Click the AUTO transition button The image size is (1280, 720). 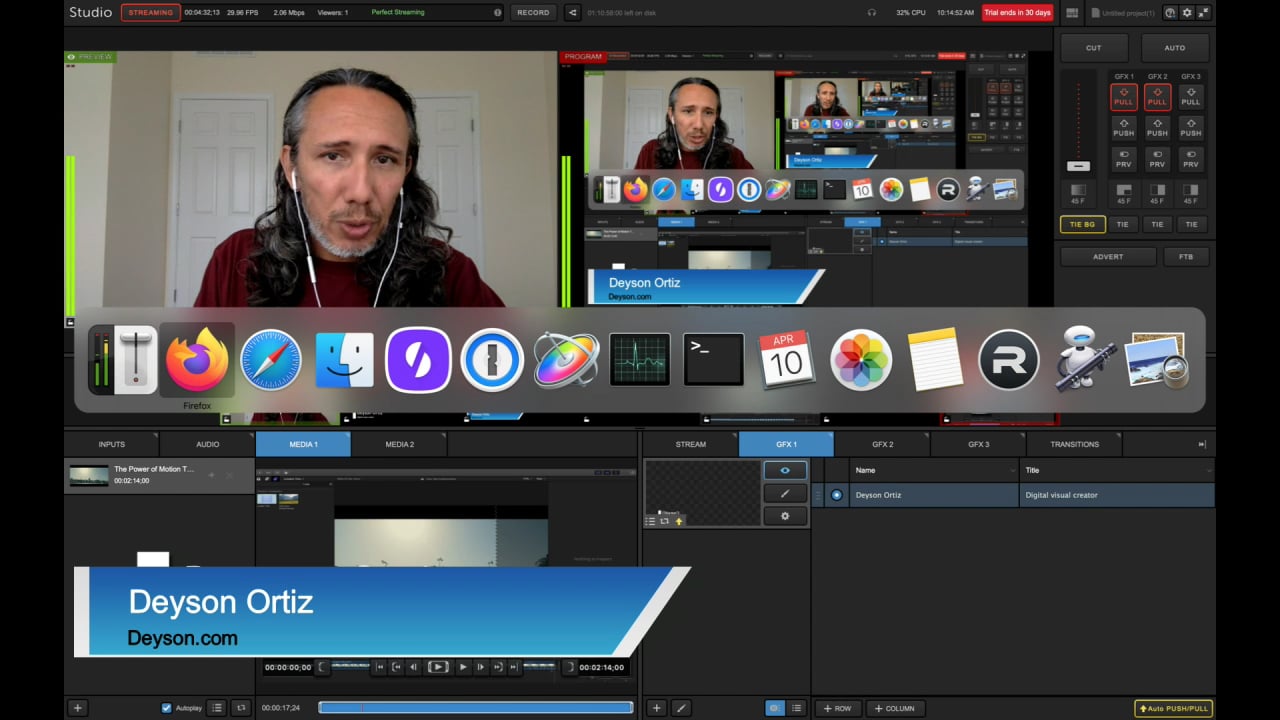click(1175, 48)
